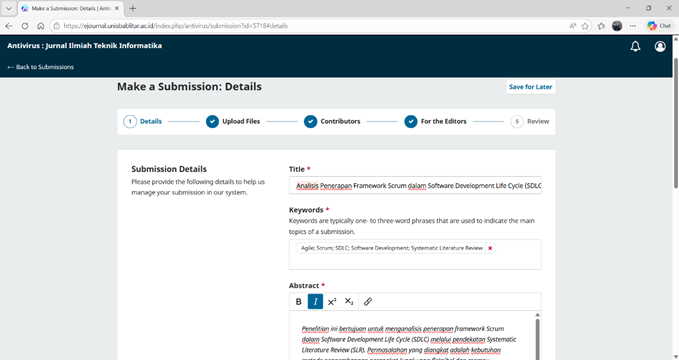
Task: Click the Abstract scrollbar up arrow
Action: (537, 315)
